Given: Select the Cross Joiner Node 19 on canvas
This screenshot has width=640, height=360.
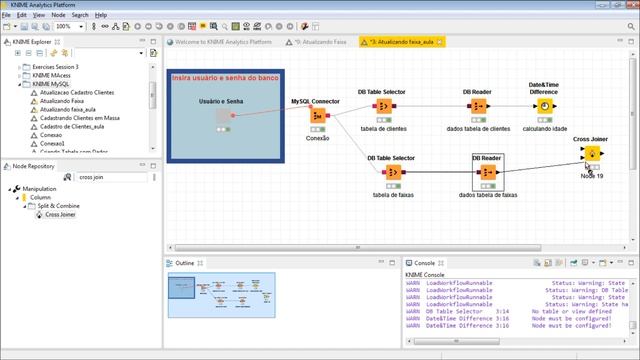Looking at the screenshot, I should point(592,153).
